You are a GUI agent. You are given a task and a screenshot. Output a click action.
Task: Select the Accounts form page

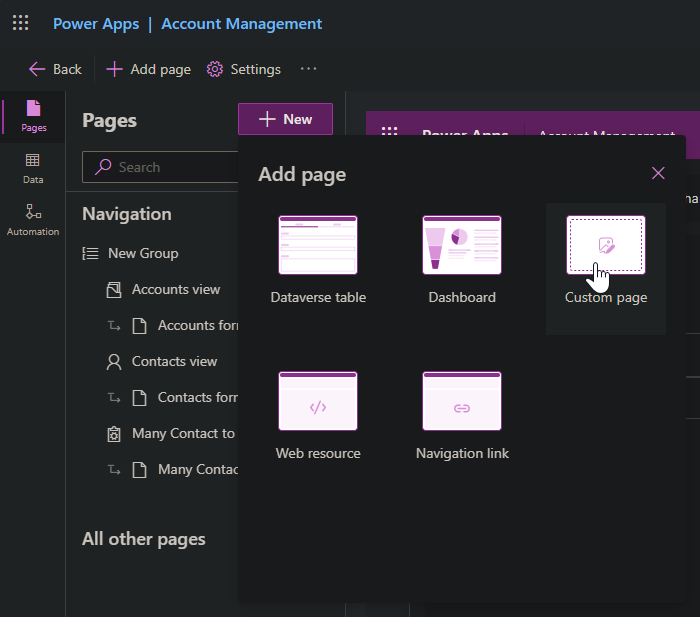pyautogui.click(x=198, y=326)
